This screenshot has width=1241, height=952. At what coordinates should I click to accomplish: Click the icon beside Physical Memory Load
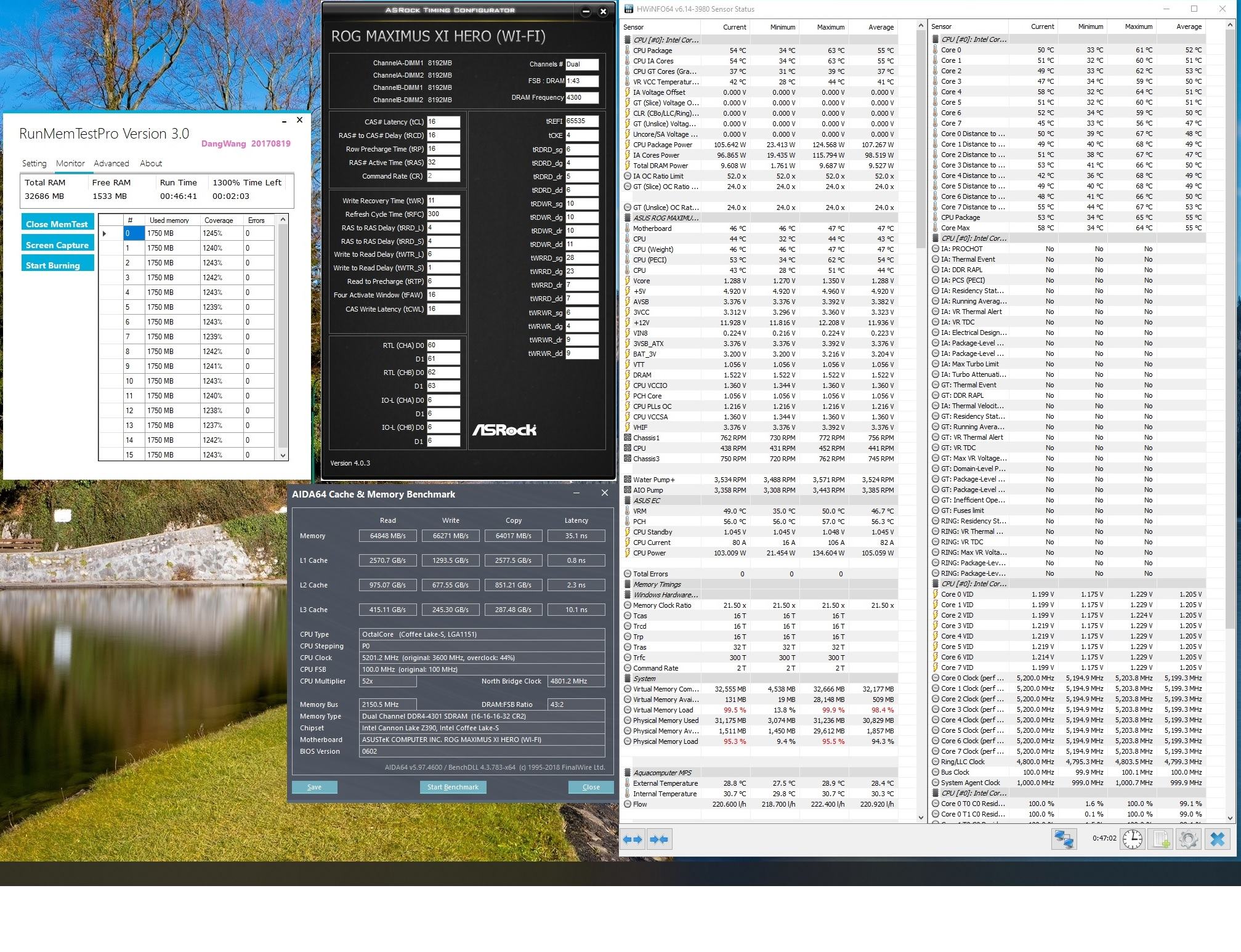[x=627, y=741]
